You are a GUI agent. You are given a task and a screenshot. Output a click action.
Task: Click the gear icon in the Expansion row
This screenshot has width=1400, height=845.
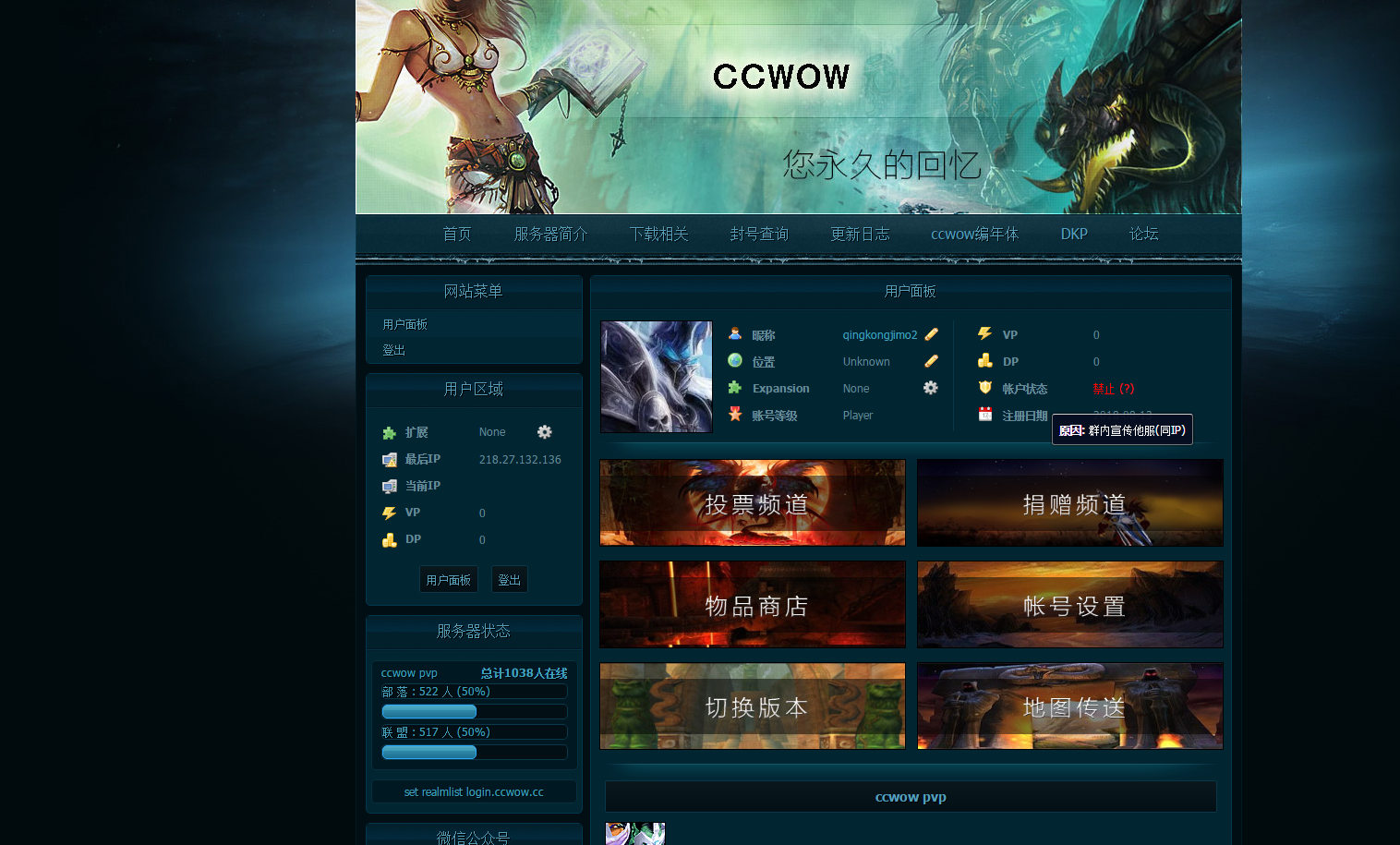(930, 388)
